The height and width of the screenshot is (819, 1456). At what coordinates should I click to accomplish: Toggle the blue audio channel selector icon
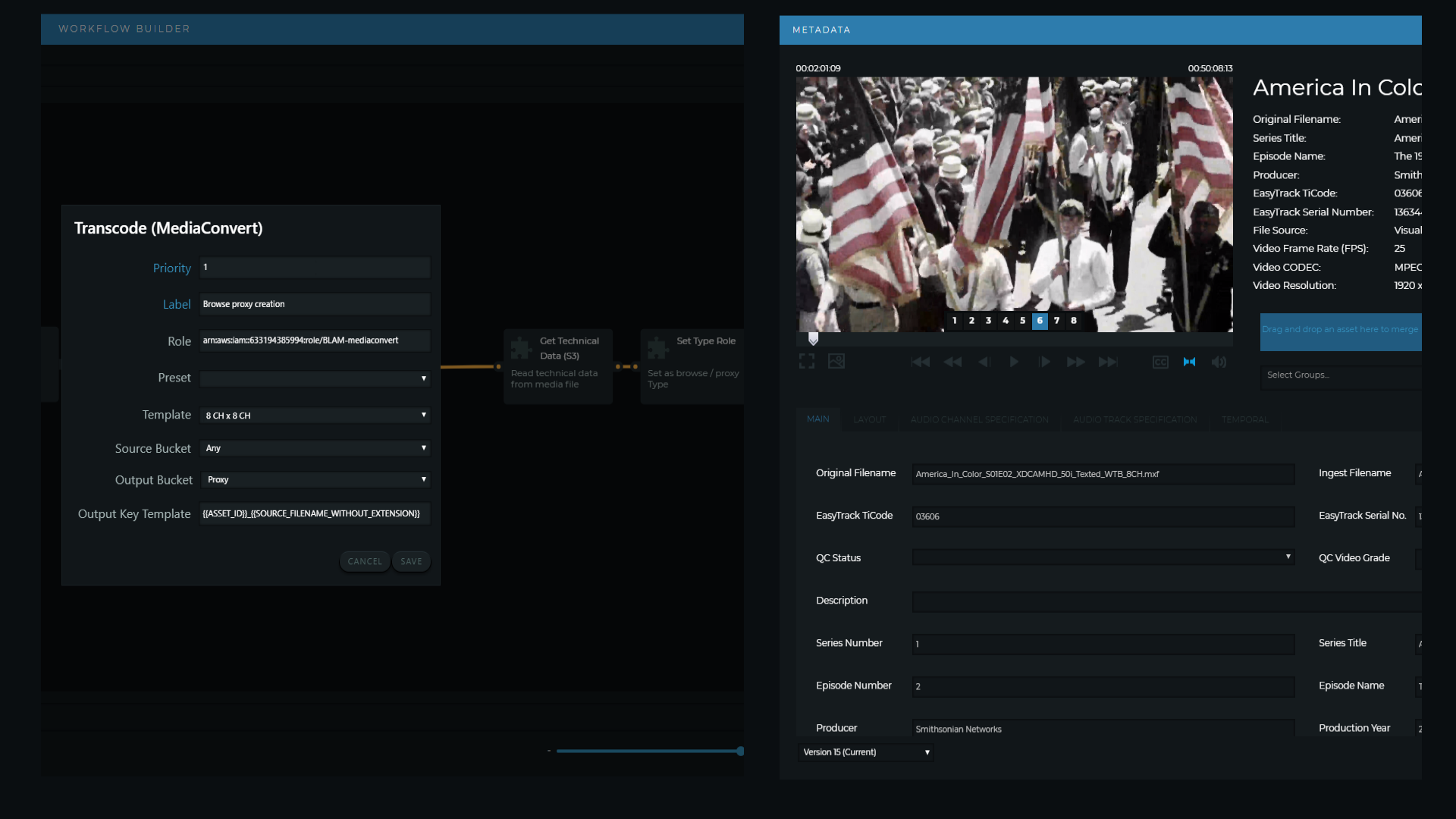1189,362
